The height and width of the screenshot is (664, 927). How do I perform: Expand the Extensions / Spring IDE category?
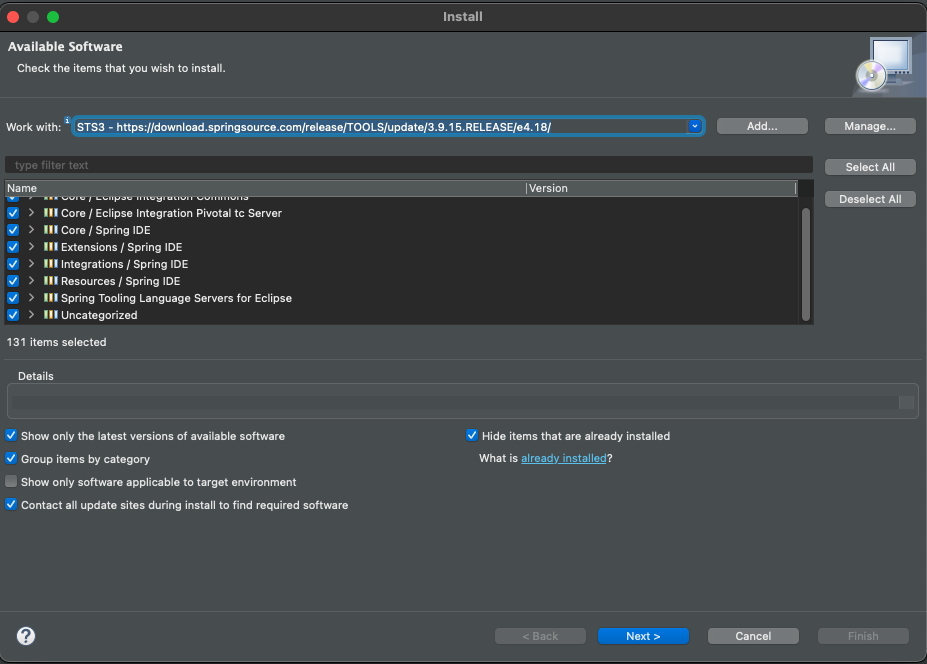coord(31,247)
